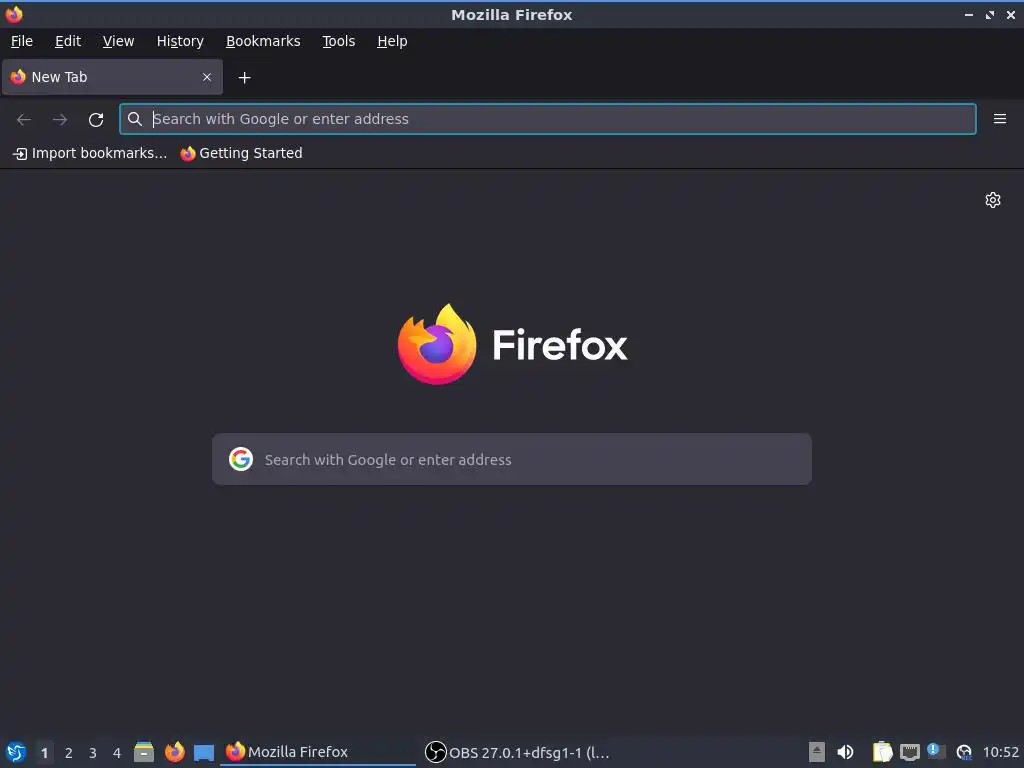The image size is (1024, 768).
Task: Click the Back navigation arrow
Action: tap(24, 119)
